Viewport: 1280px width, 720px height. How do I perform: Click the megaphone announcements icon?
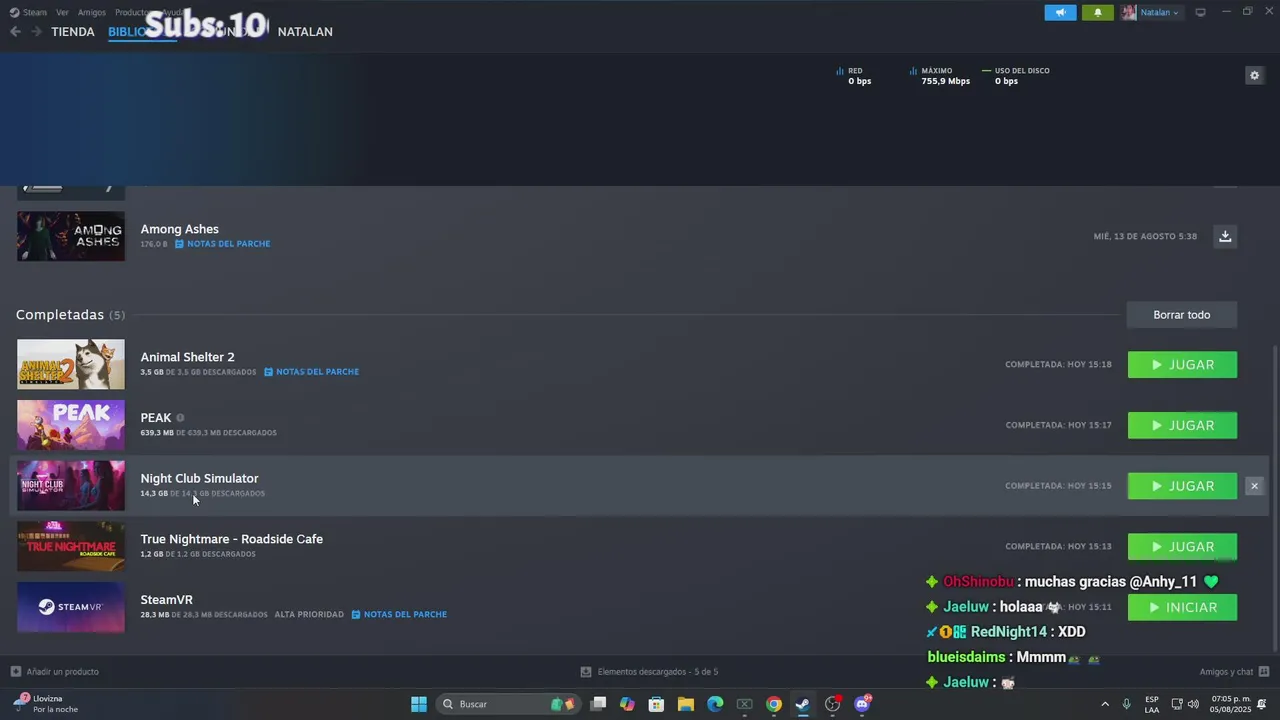[1060, 12]
